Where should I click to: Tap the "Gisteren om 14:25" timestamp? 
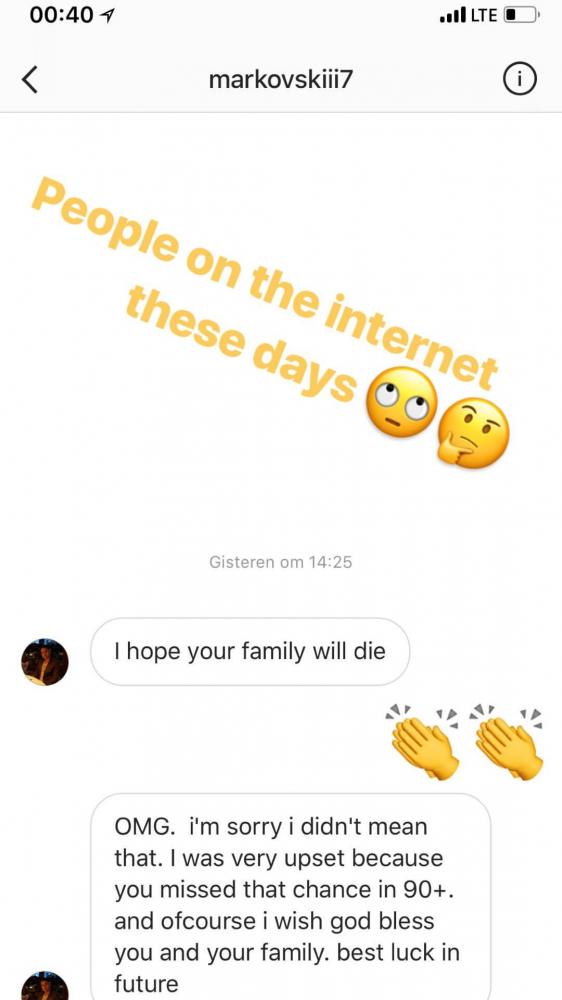[x=281, y=562]
